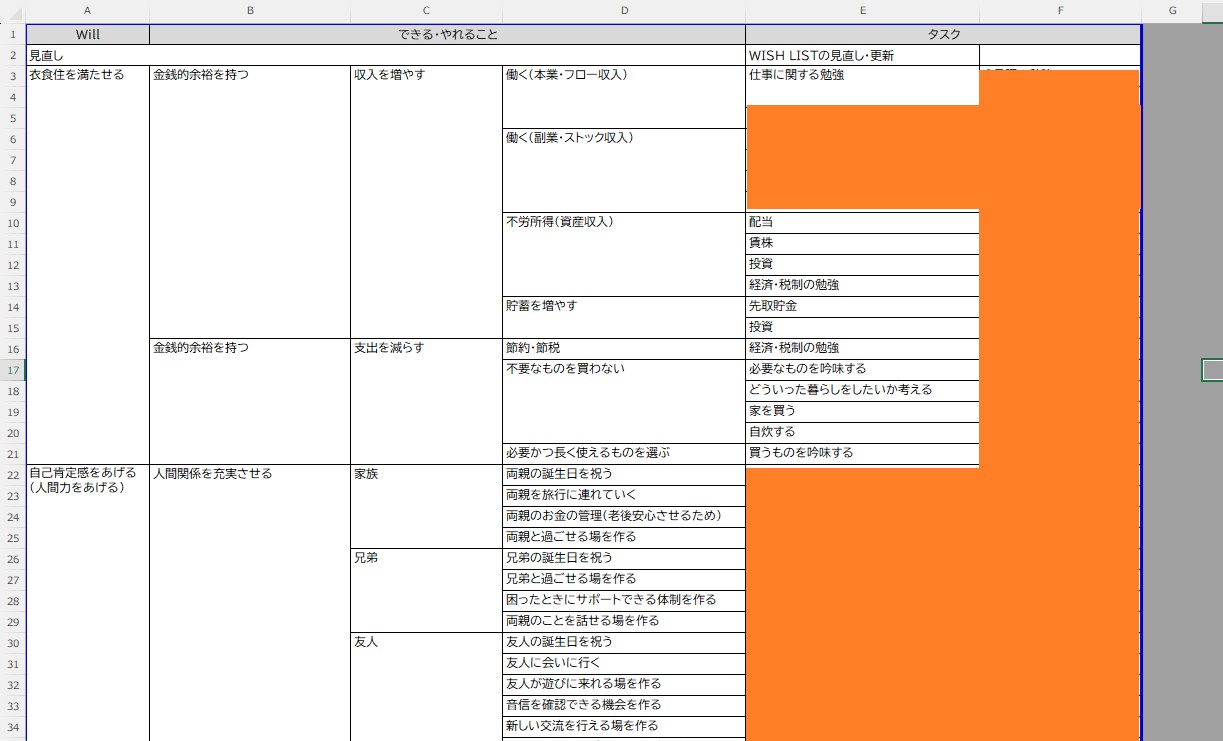Select row 17 header

(12, 369)
